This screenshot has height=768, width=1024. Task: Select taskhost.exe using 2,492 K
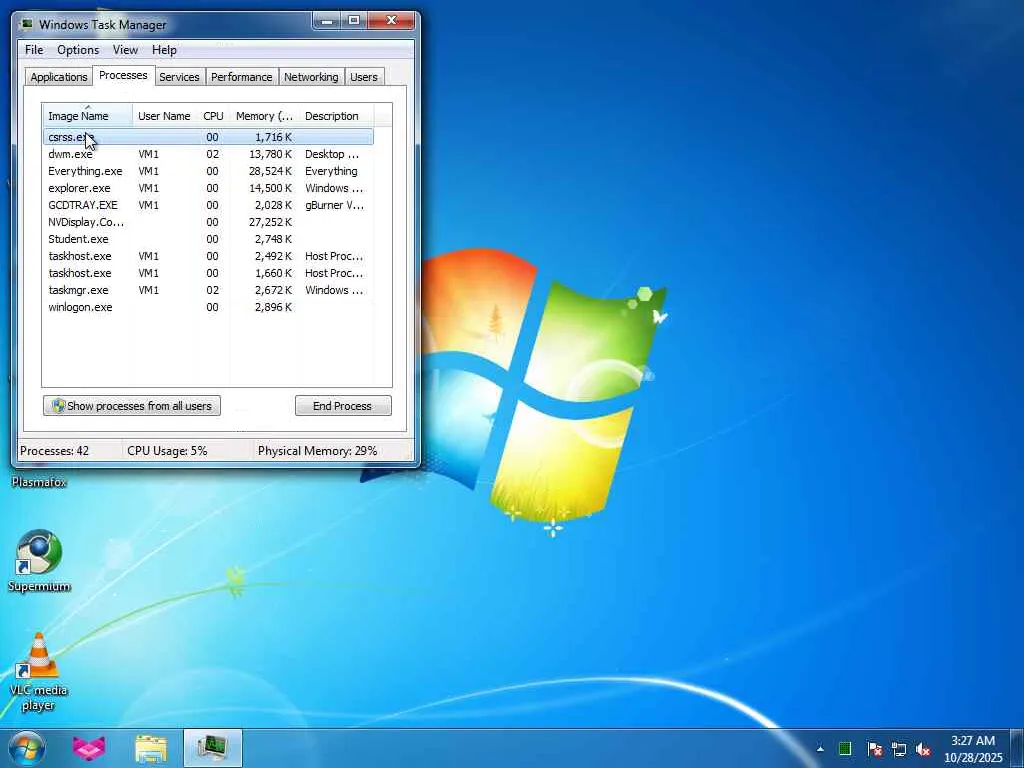208,256
